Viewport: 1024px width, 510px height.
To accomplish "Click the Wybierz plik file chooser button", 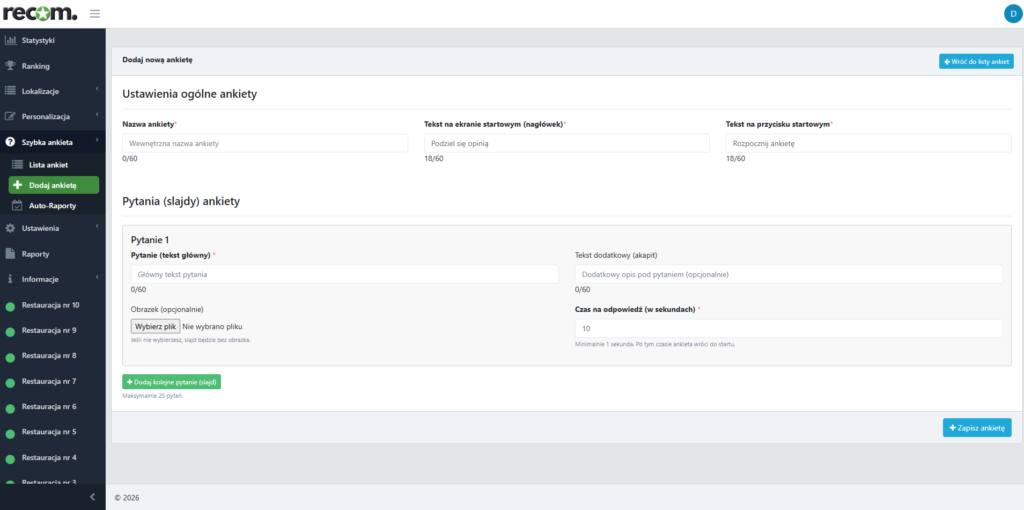I will [155, 326].
